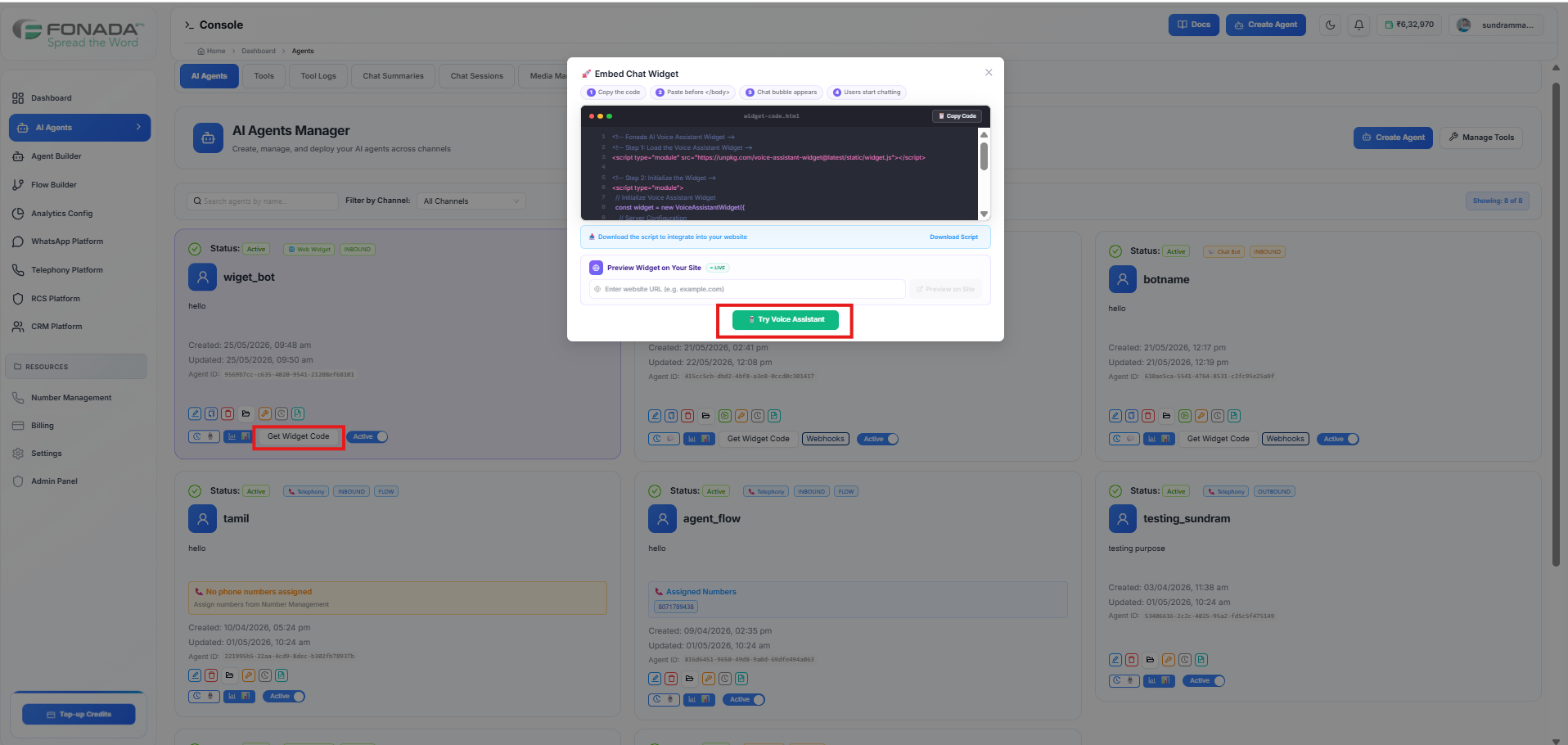Click the green play icon on botname
This screenshot has height=745, width=1568.
click(x=1184, y=416)
